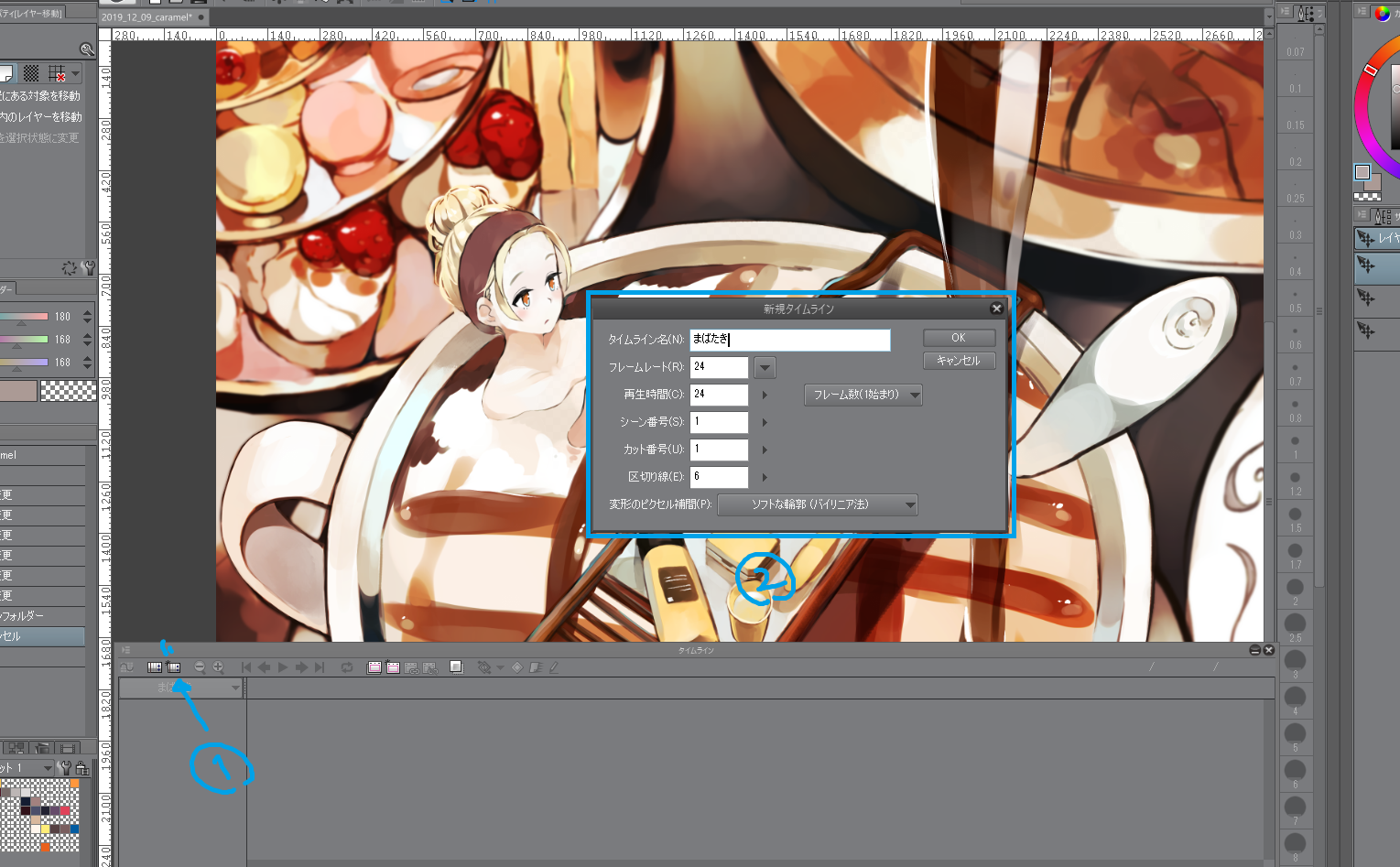Click the タイムライン名 text field
Screen dimensions: 1400x867
790,340
